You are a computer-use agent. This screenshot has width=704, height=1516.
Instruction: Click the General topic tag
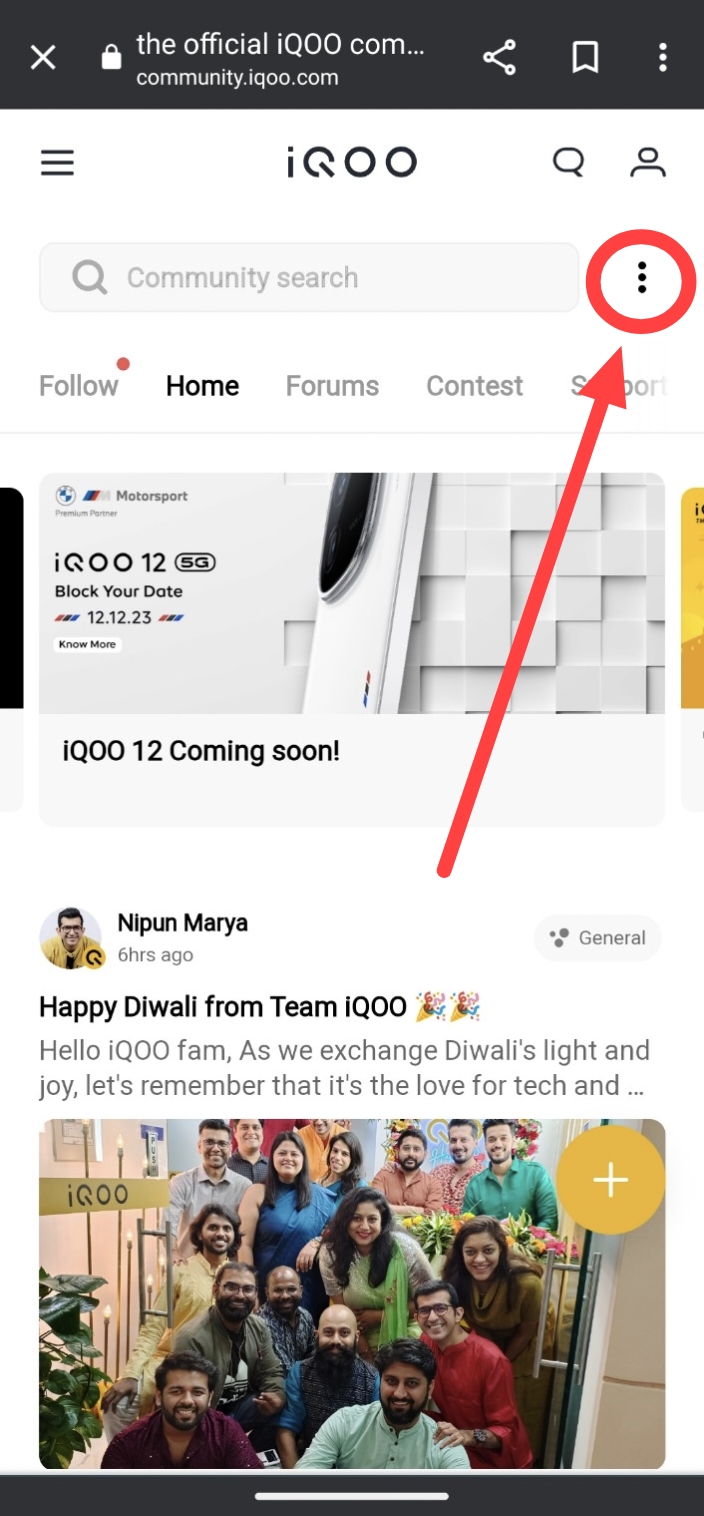(597, 937)
